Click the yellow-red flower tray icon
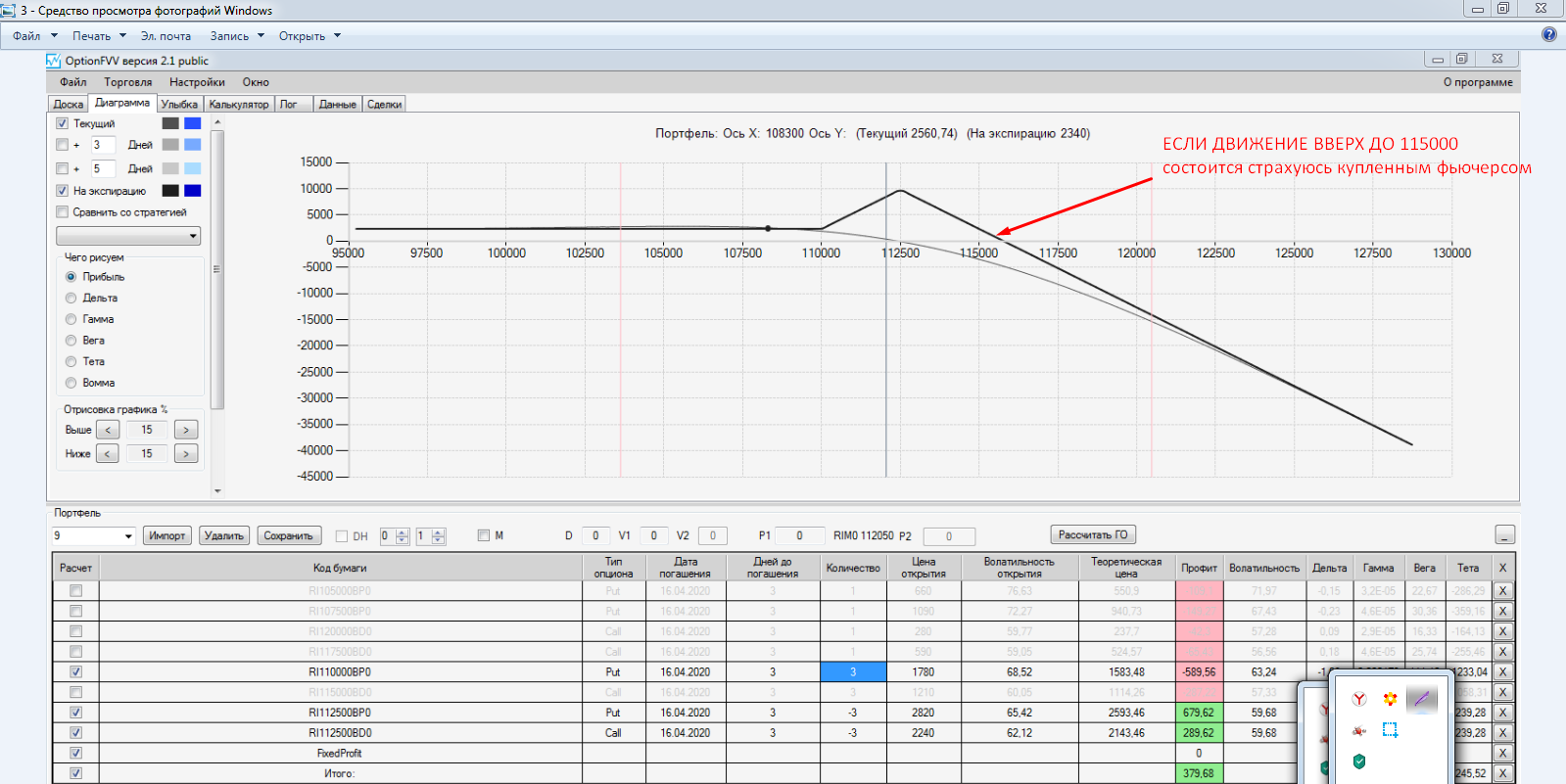 [x=1390, y=699]
